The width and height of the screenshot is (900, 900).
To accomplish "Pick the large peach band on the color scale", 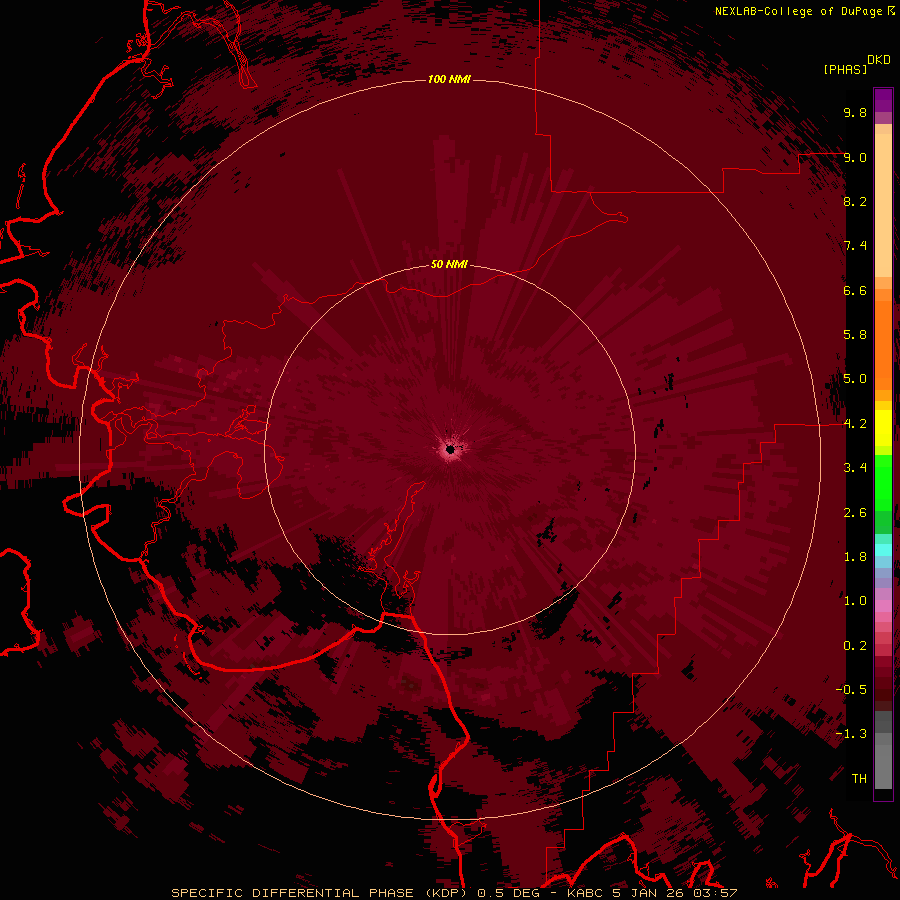I will [x=883, y=205].
